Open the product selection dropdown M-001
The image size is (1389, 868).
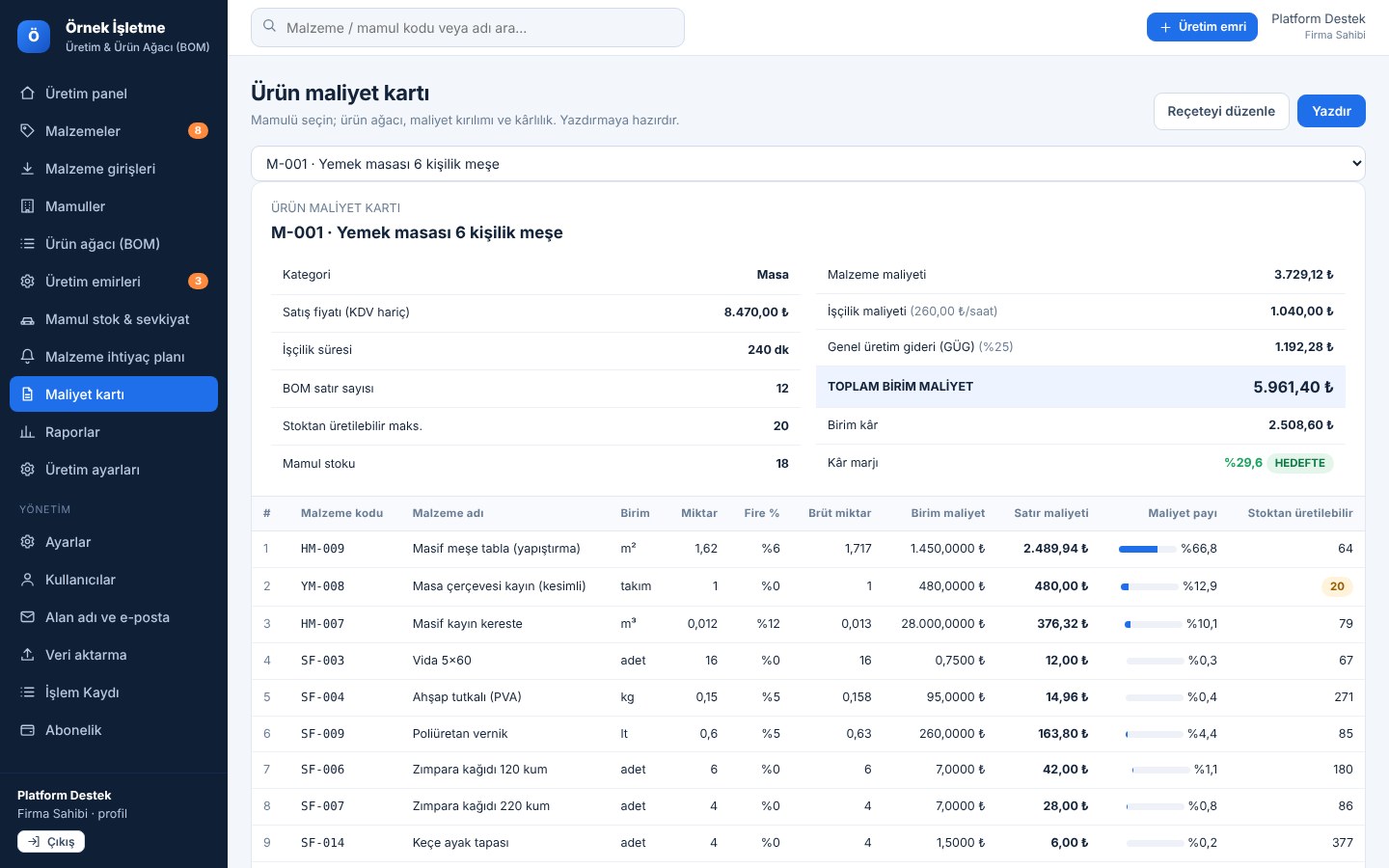[807, 164]
